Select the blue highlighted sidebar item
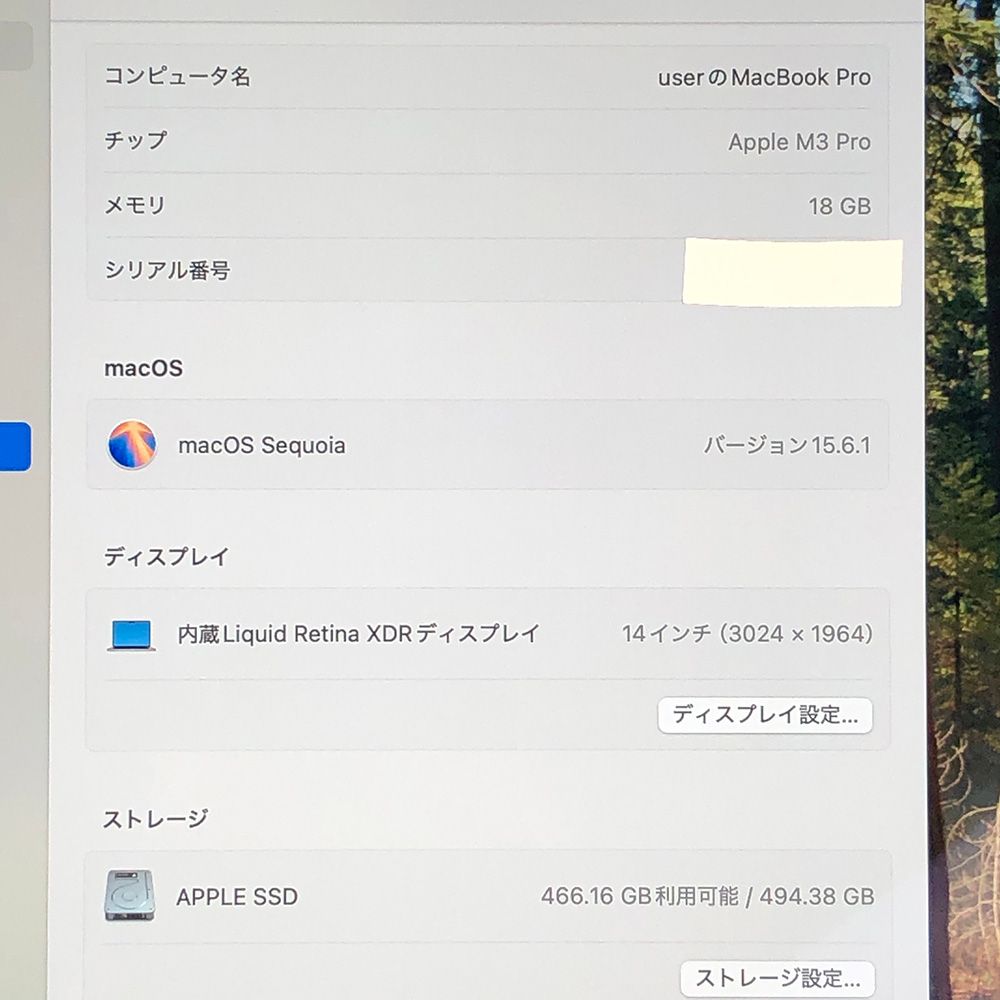The width and height of the screenshot is (1000, 1000). [x=16, y=446]
